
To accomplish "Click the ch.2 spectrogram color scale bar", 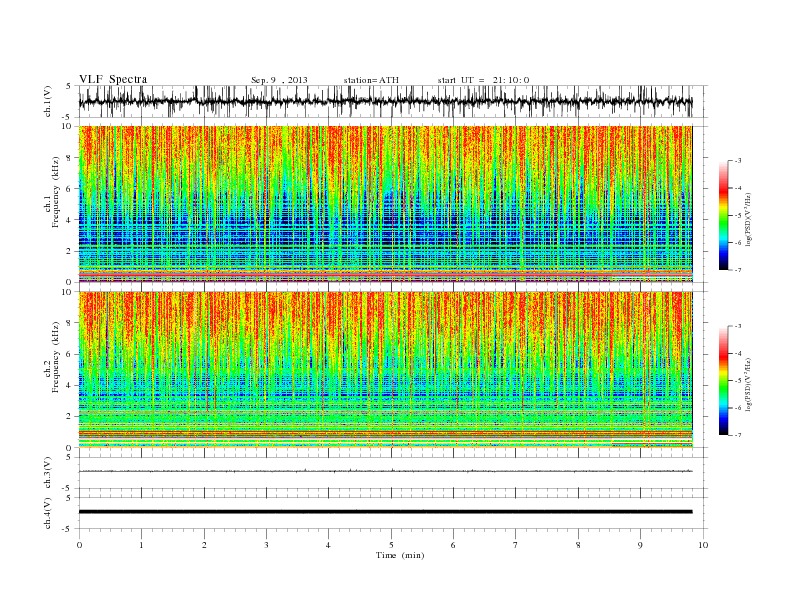I will pyautogui.click(x=724, y=381).
